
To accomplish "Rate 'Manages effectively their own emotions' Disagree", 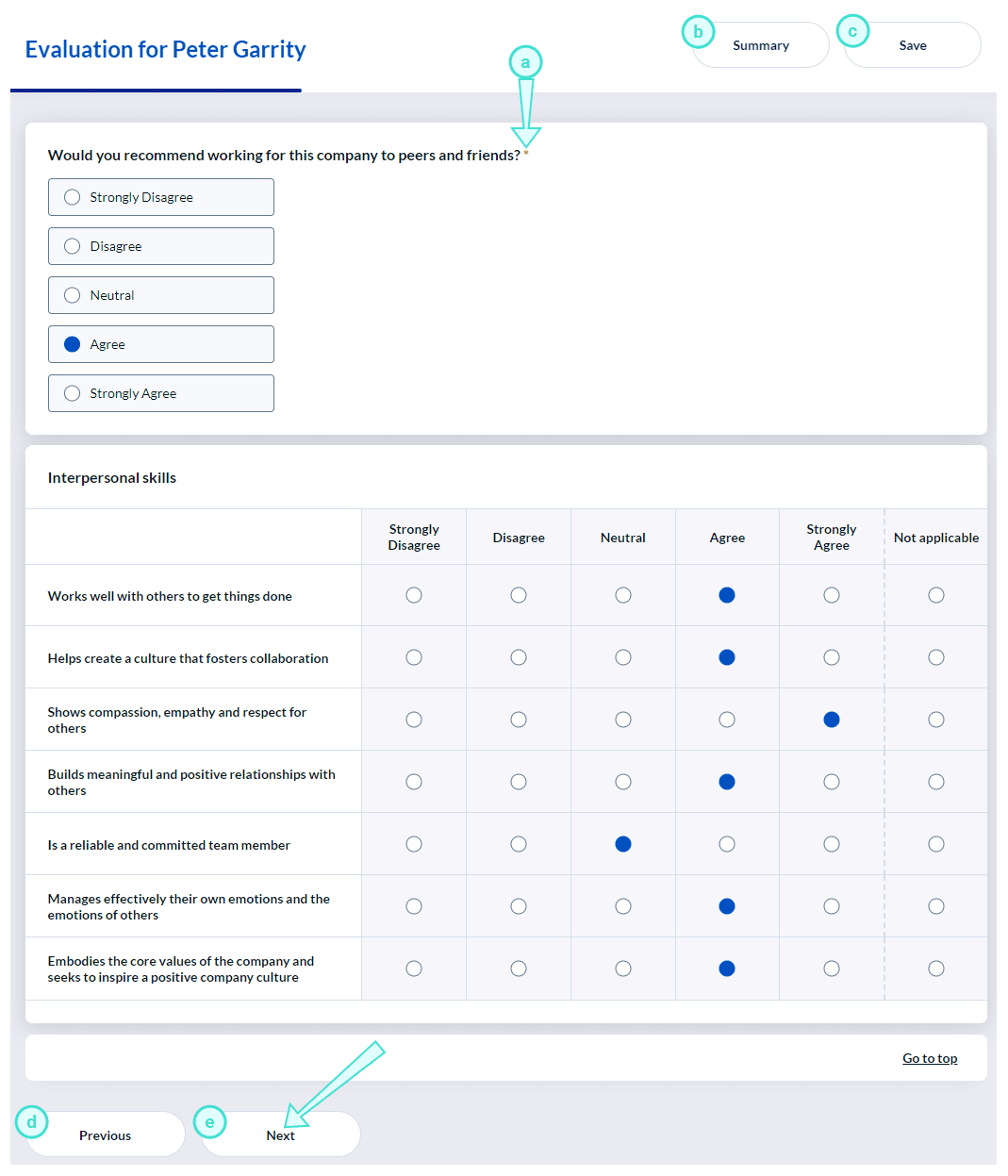I will click(518, 906).
